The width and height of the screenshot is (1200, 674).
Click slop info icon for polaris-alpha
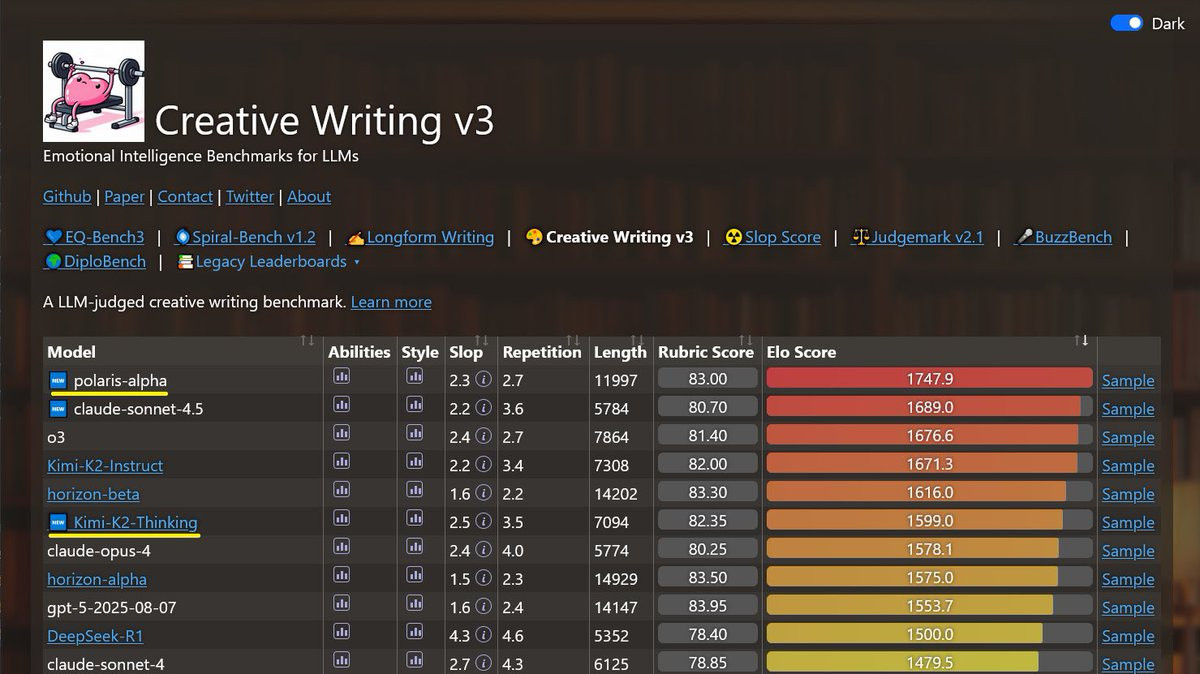tap(483, 380)
